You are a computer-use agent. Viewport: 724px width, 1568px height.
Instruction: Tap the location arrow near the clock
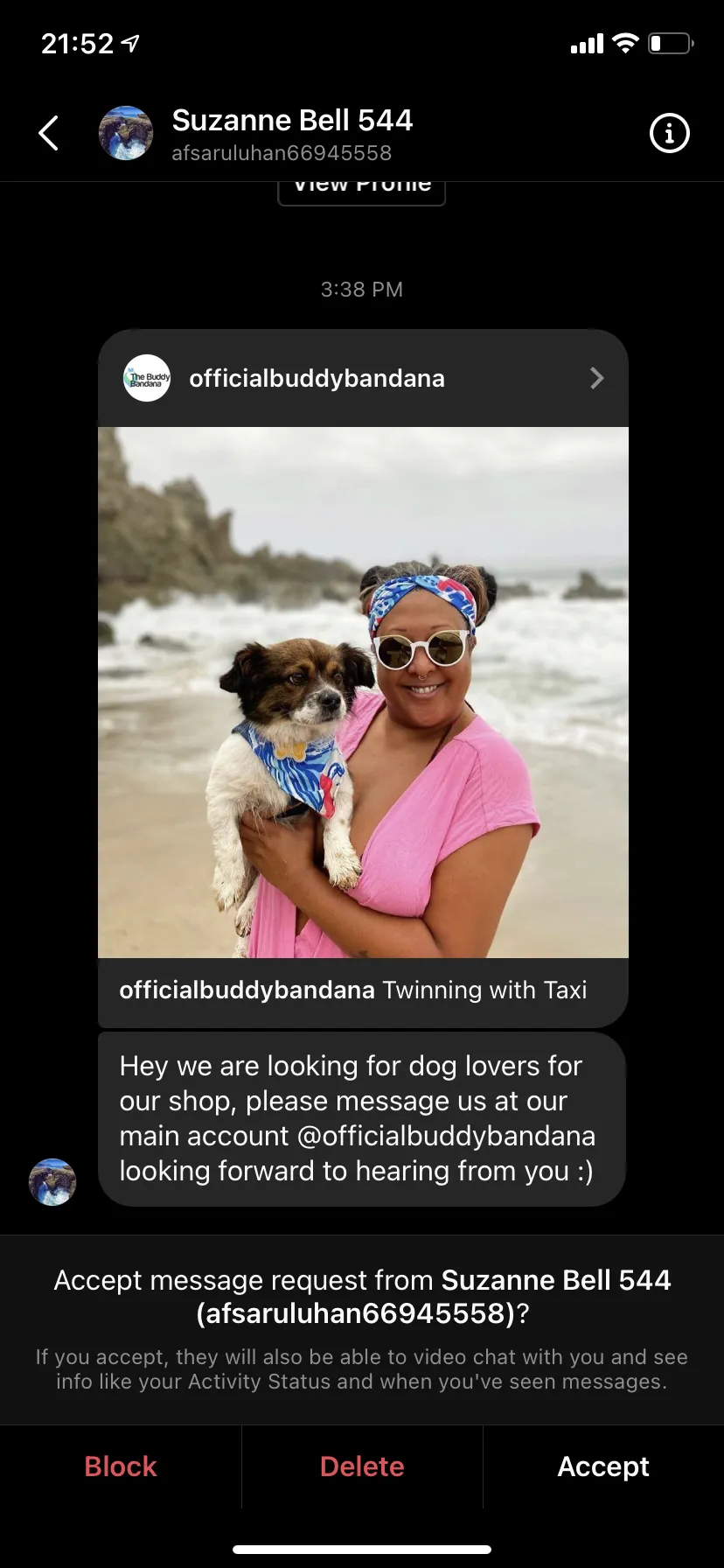tap(130, 43)
